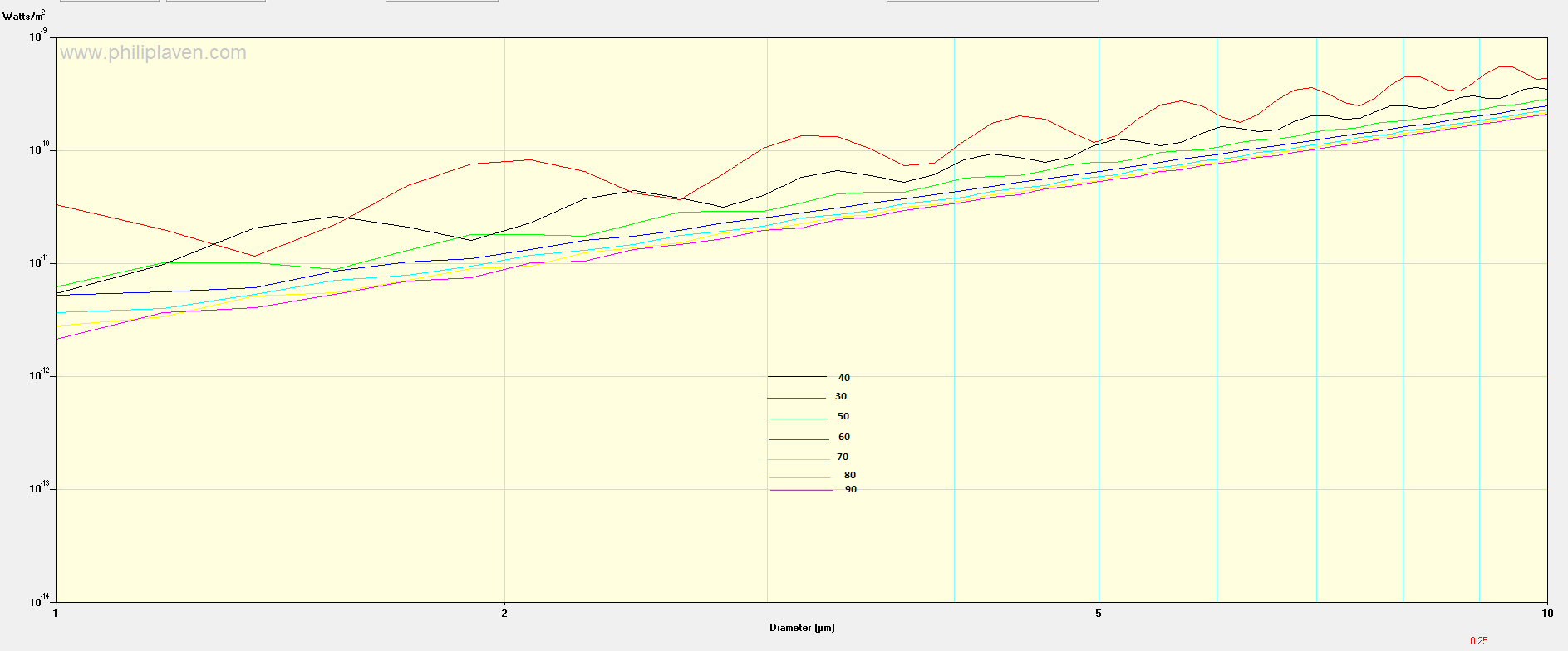Click the red 0.25 value at bottom right

click(x=1478, y=641)
